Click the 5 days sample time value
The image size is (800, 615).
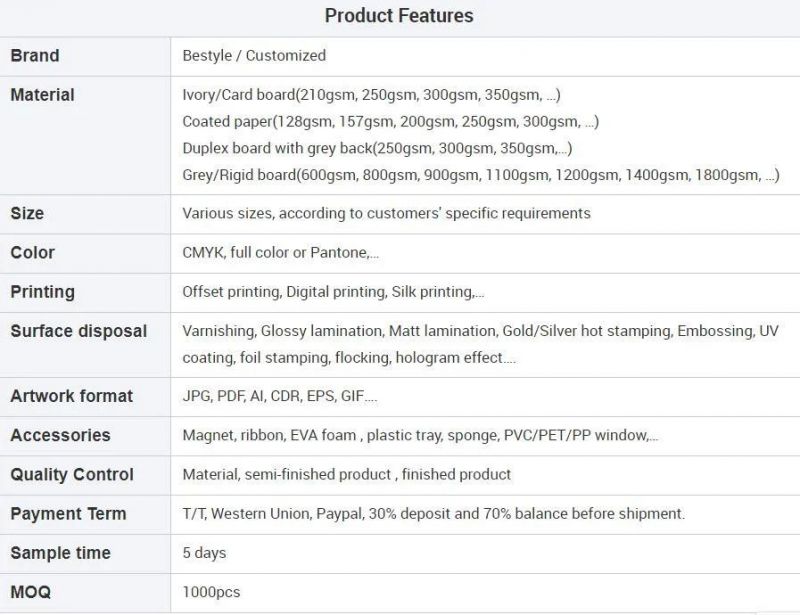click(204, 553)
